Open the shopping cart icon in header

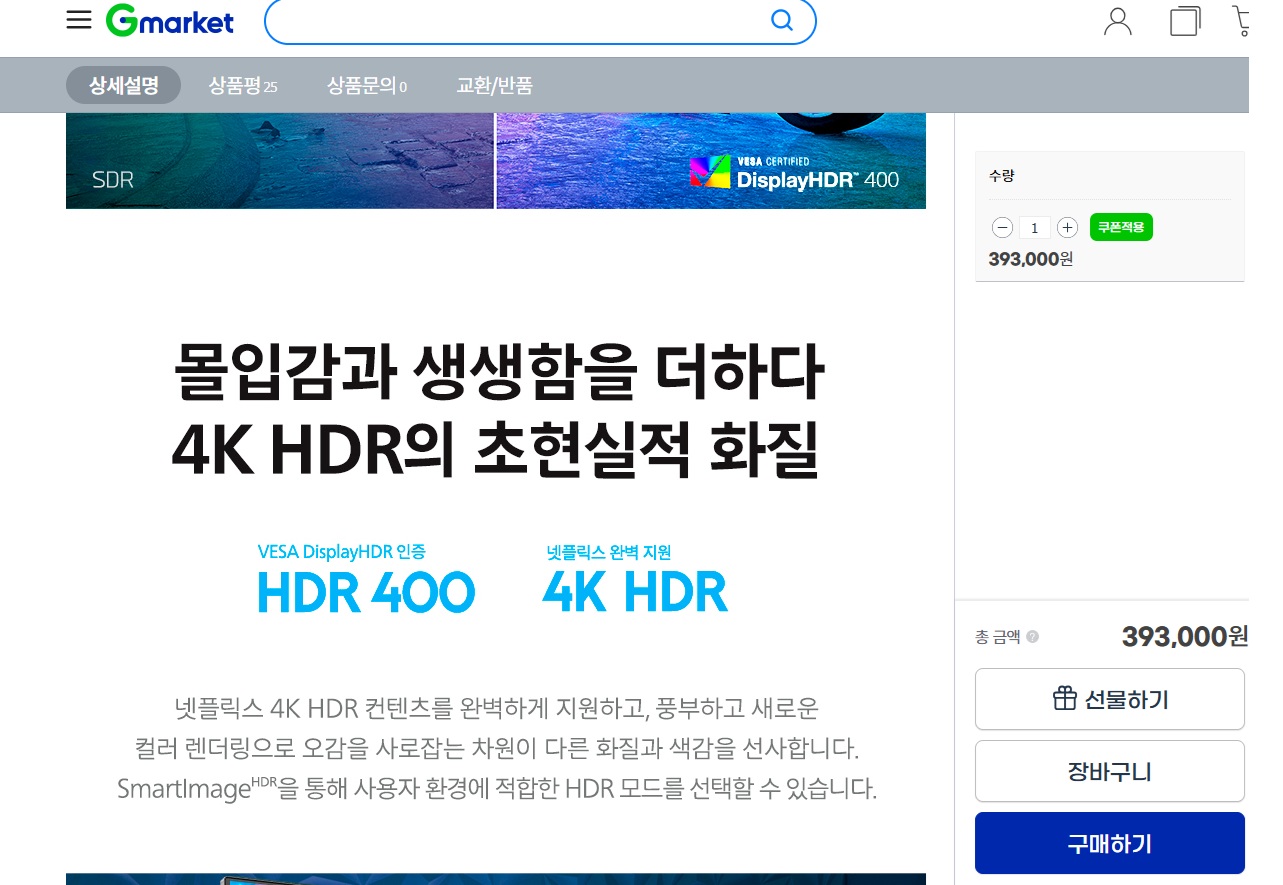[1242, 21]
